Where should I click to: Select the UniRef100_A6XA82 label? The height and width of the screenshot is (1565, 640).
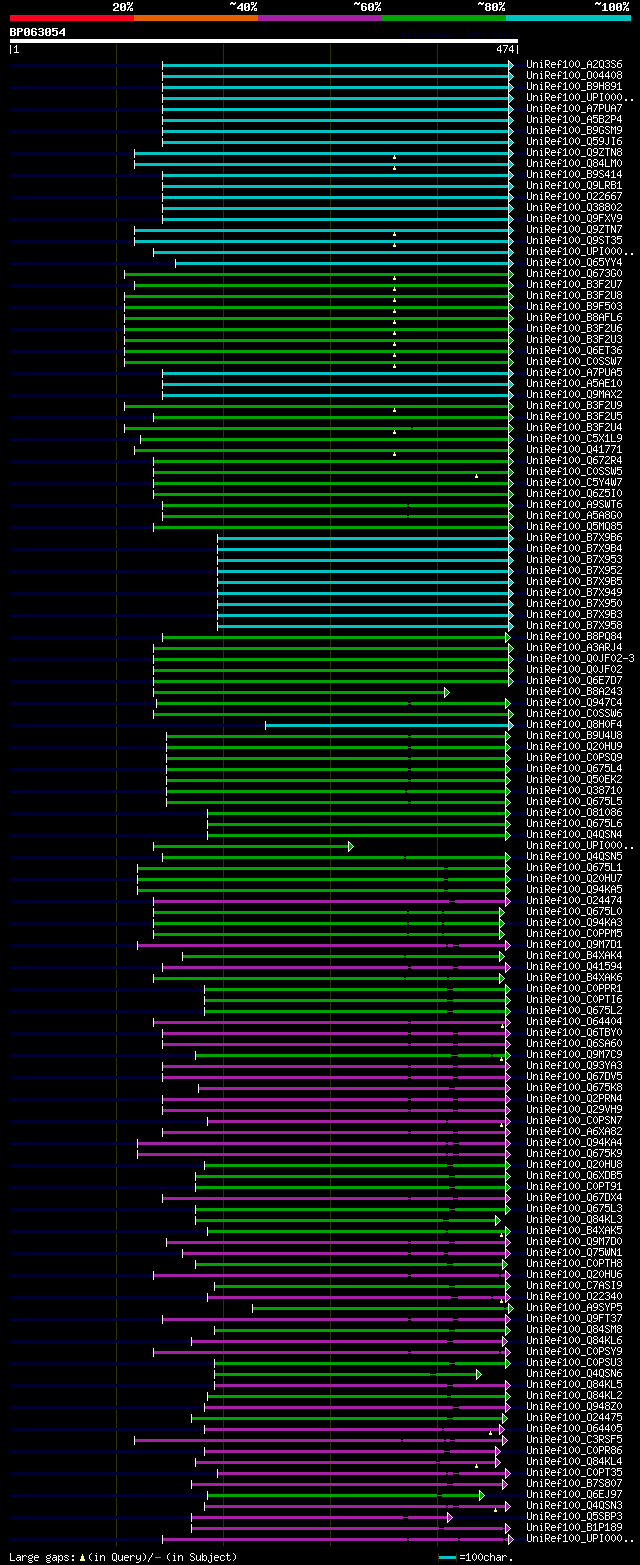pos(576,1131)
